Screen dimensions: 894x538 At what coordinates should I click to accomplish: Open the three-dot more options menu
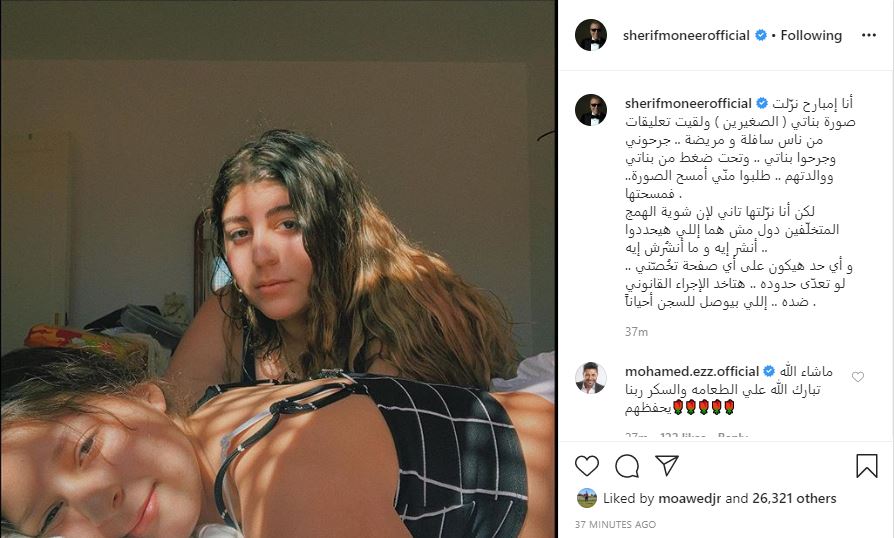point(869,35)
